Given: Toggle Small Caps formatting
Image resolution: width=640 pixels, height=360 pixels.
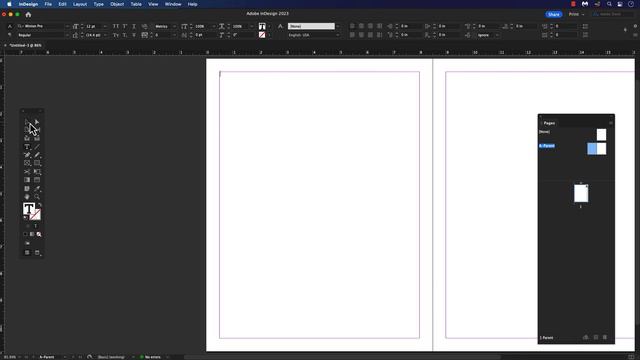Looking at the screenshot, I should [x=116, y=35].
